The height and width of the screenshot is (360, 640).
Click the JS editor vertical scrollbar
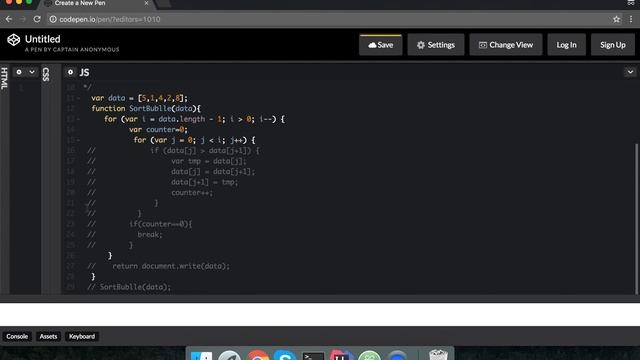(x=636, y=218)
